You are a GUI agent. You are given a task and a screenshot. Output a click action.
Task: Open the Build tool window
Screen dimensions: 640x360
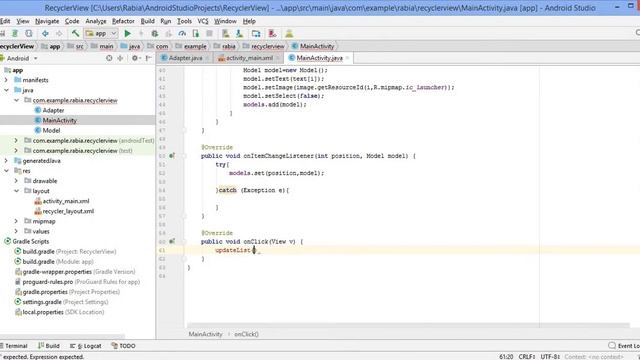click(x=49, y=346)
